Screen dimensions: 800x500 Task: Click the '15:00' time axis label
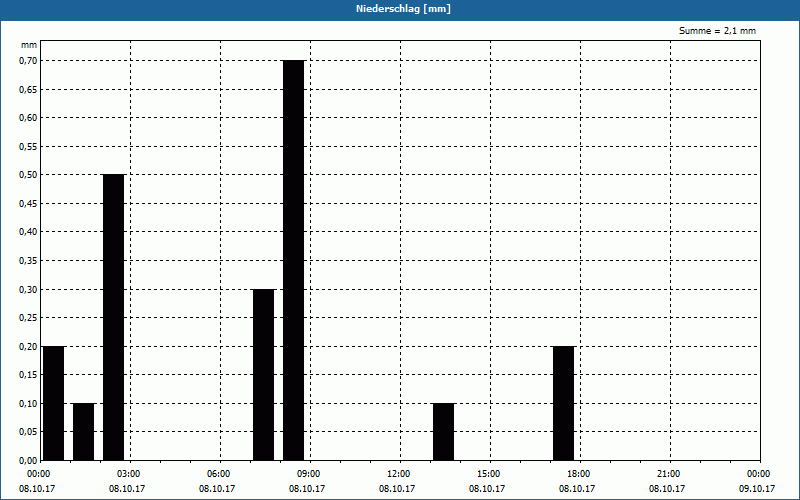pos(488,474)
